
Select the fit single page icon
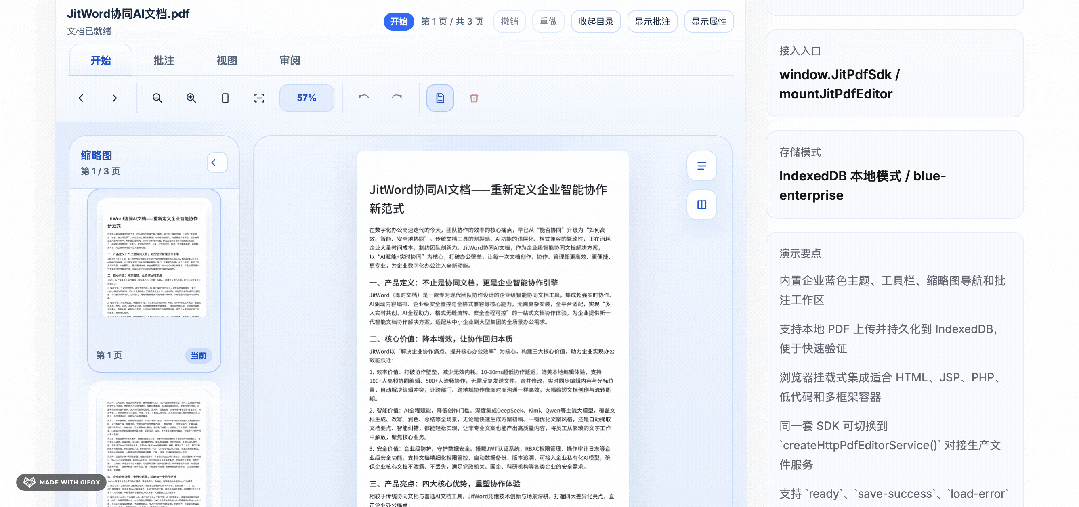tap(225, 98)
